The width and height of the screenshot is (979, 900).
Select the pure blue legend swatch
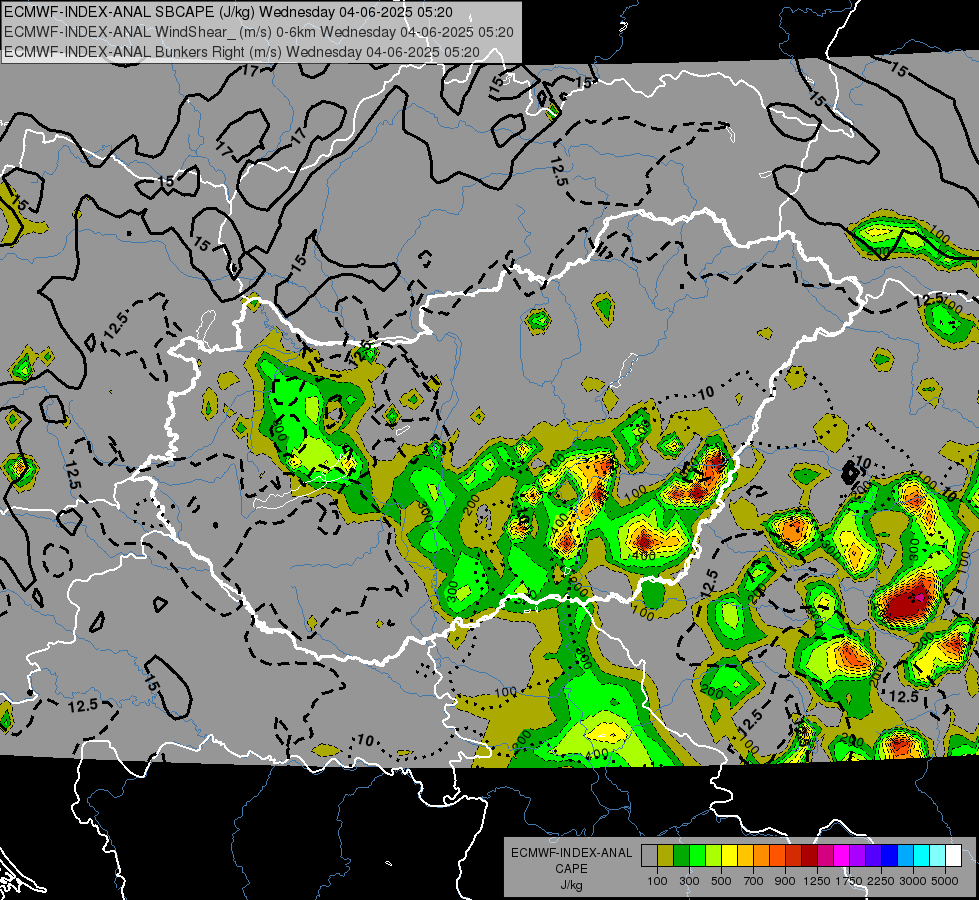tap(890, 855)
